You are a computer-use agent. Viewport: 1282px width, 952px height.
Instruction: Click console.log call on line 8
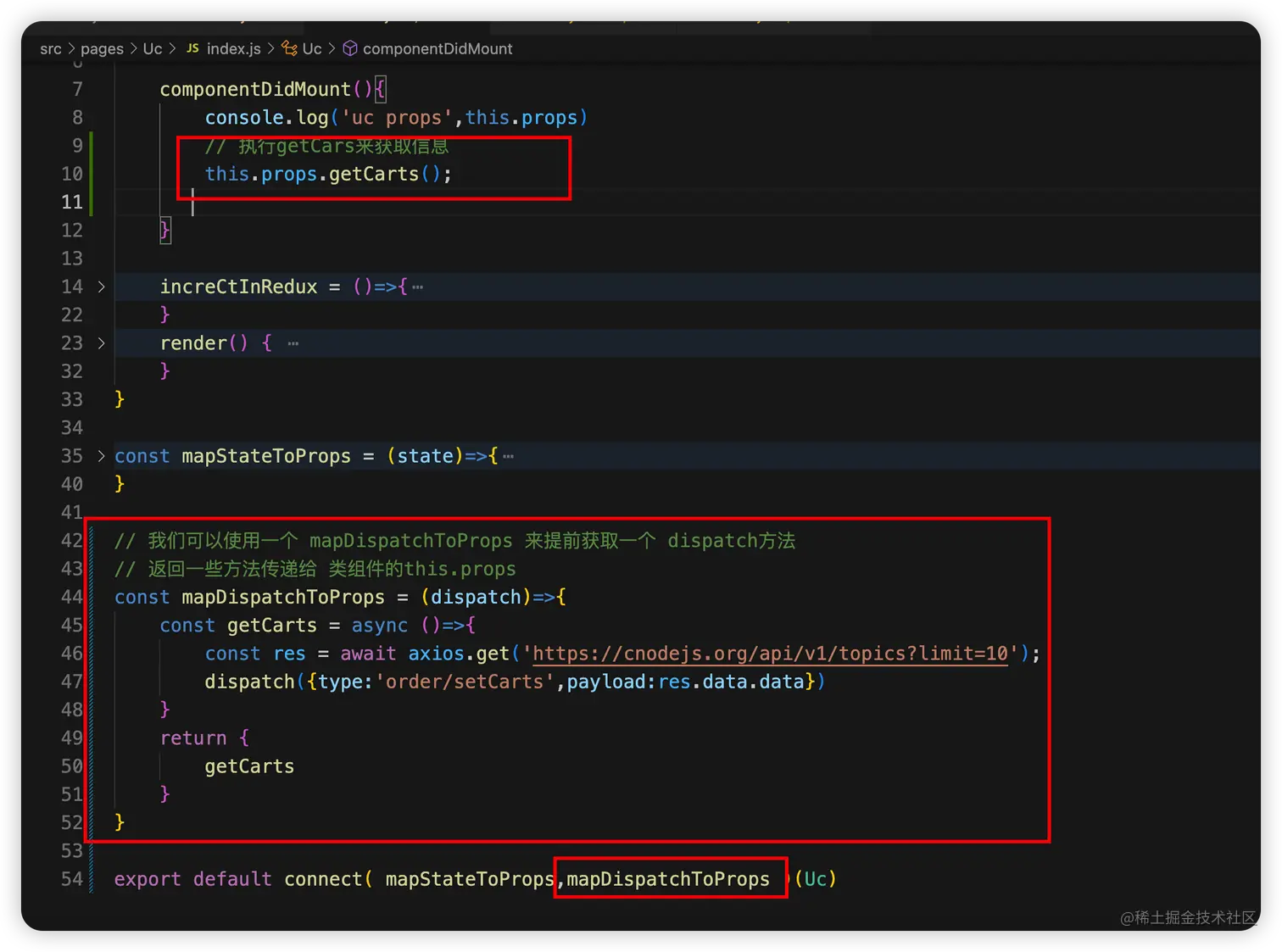click(x=266, y=118)
